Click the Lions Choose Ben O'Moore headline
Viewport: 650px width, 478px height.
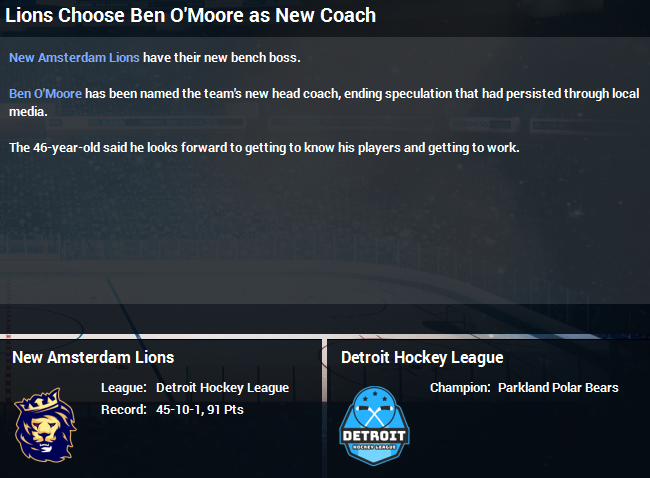(x=191, y=15)
